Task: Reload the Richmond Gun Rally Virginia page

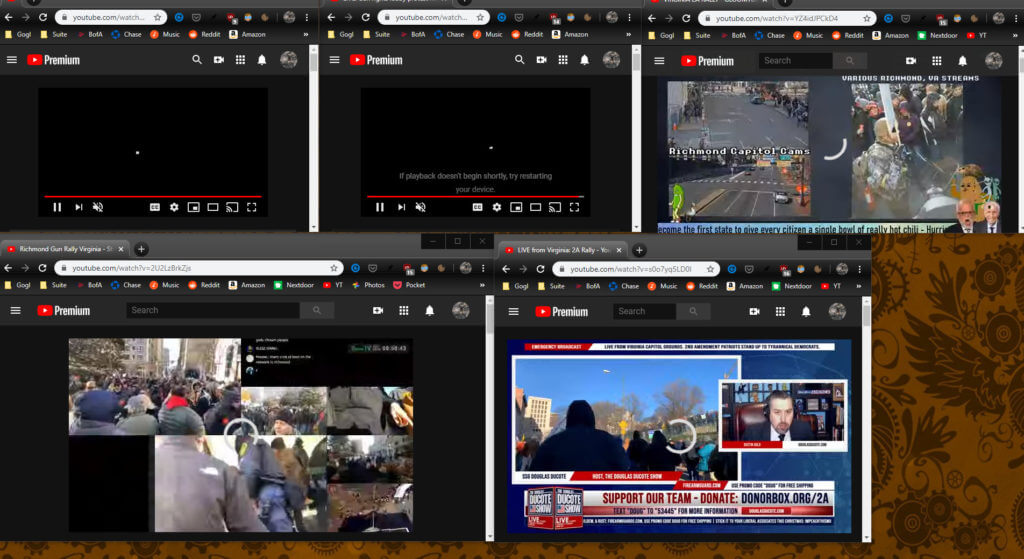Action: tap(42, 268)
